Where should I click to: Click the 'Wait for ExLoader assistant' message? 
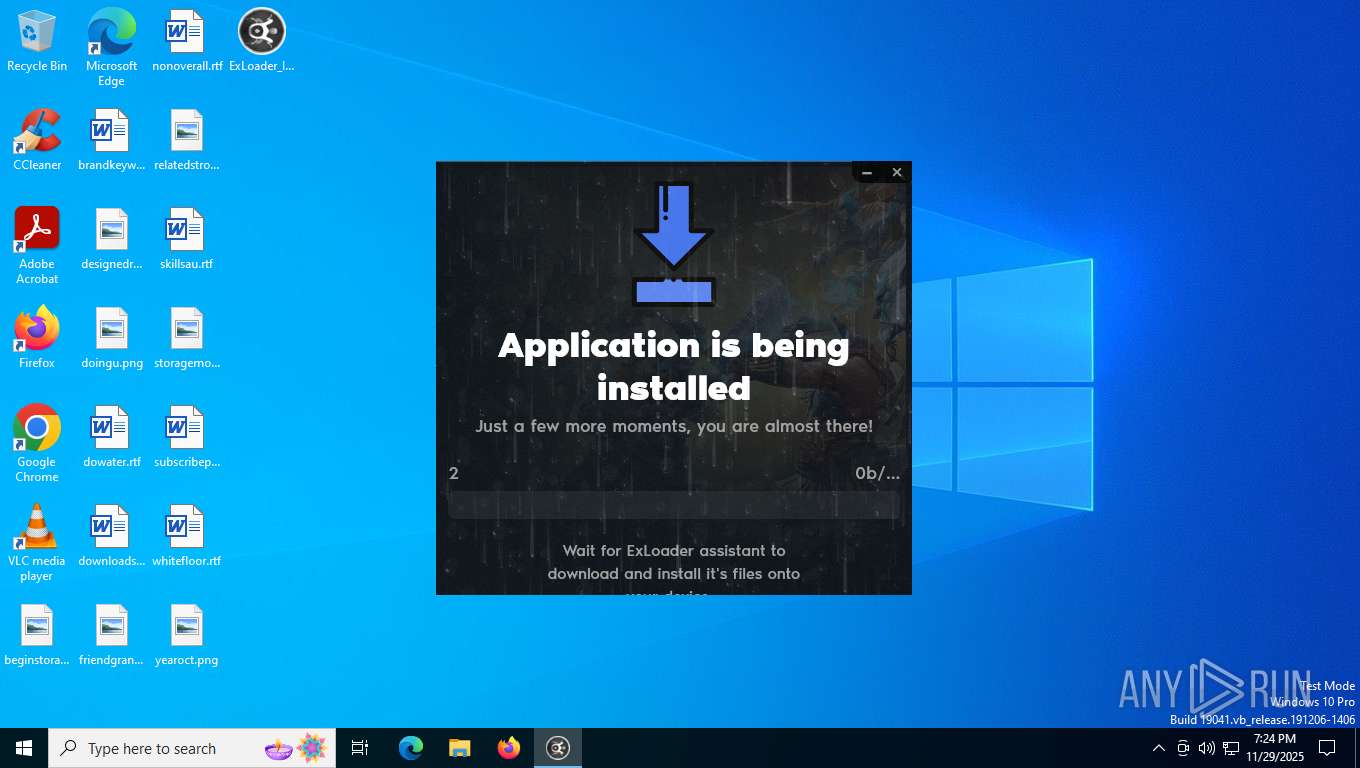click(674, 572)
